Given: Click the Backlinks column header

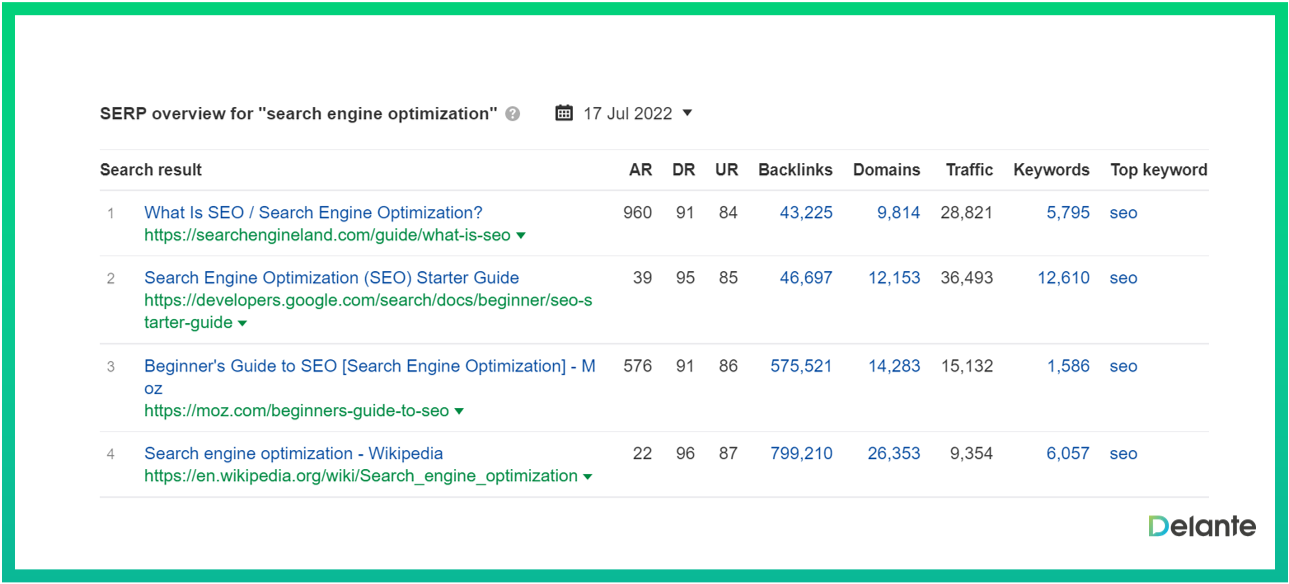Looking at the screenshot, I should 795,170.
